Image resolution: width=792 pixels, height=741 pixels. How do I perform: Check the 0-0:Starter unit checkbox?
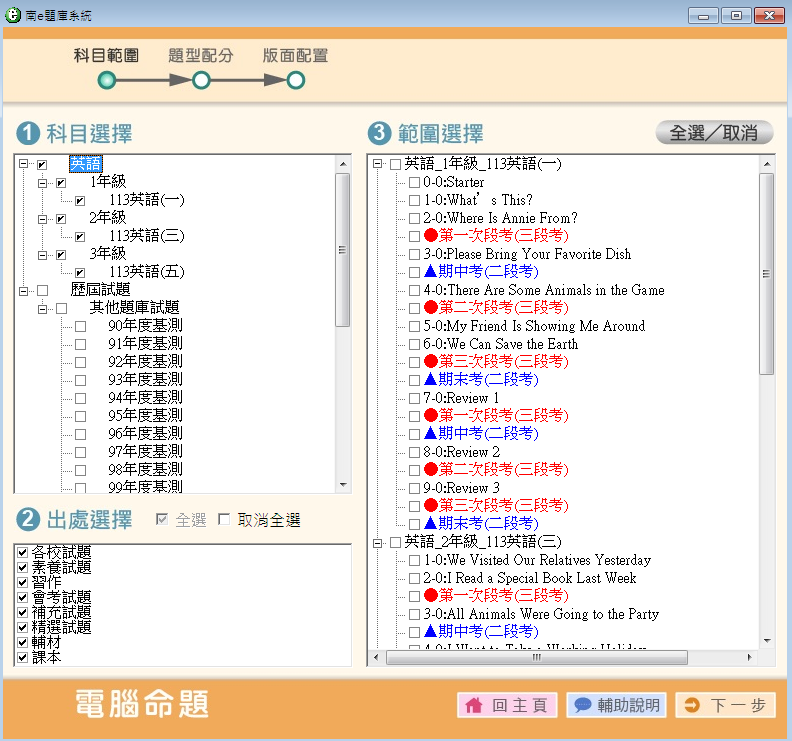(414, 183)
